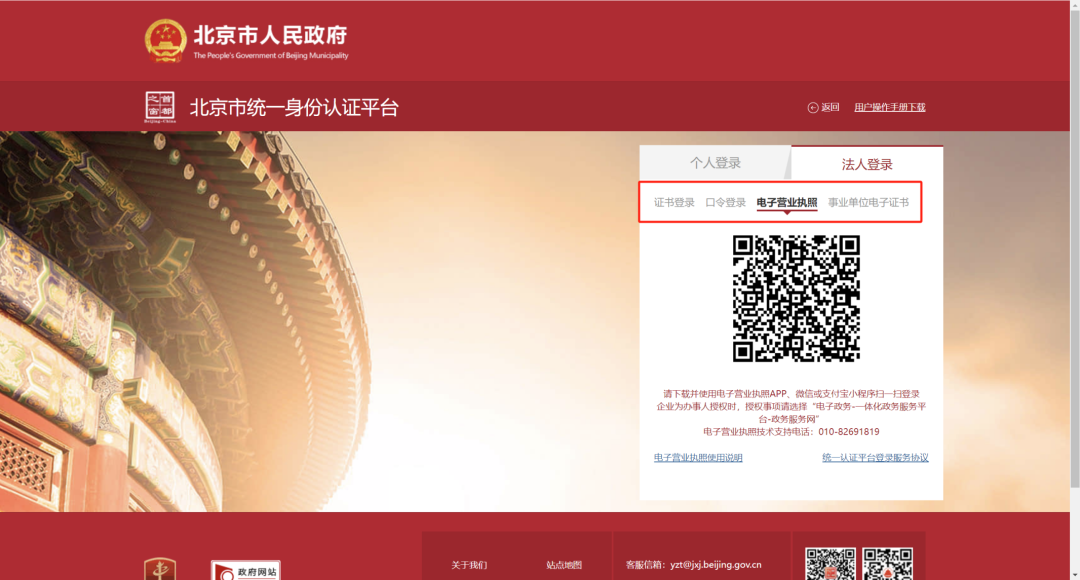The height and width of the screenshot is (580, 1080).
Task: Click the vertical page scrollbar
Action: [x=1074, y=248]
